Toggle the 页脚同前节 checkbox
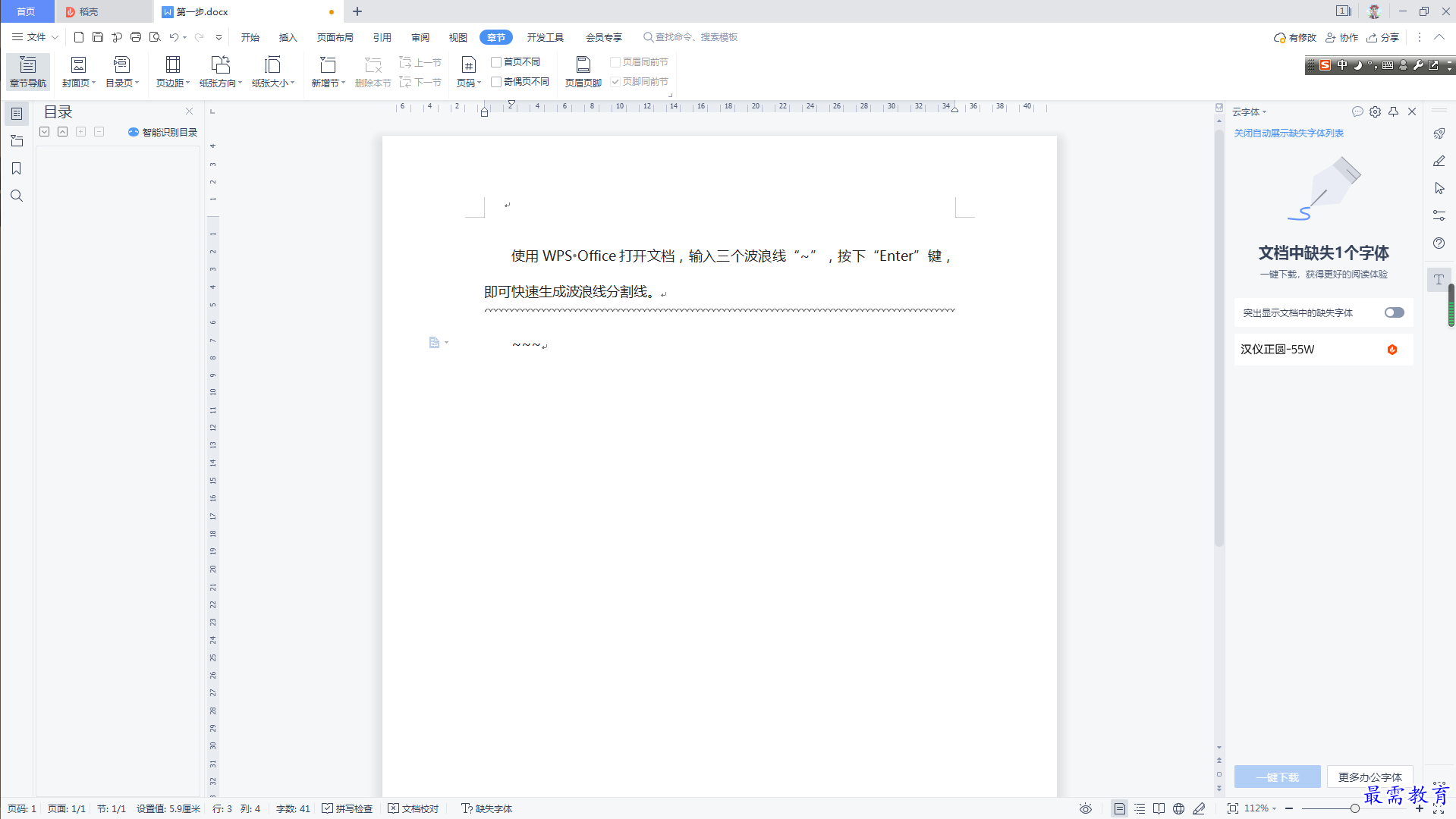This screenshot has height=819, width=1456. click(x=615, y=82)
